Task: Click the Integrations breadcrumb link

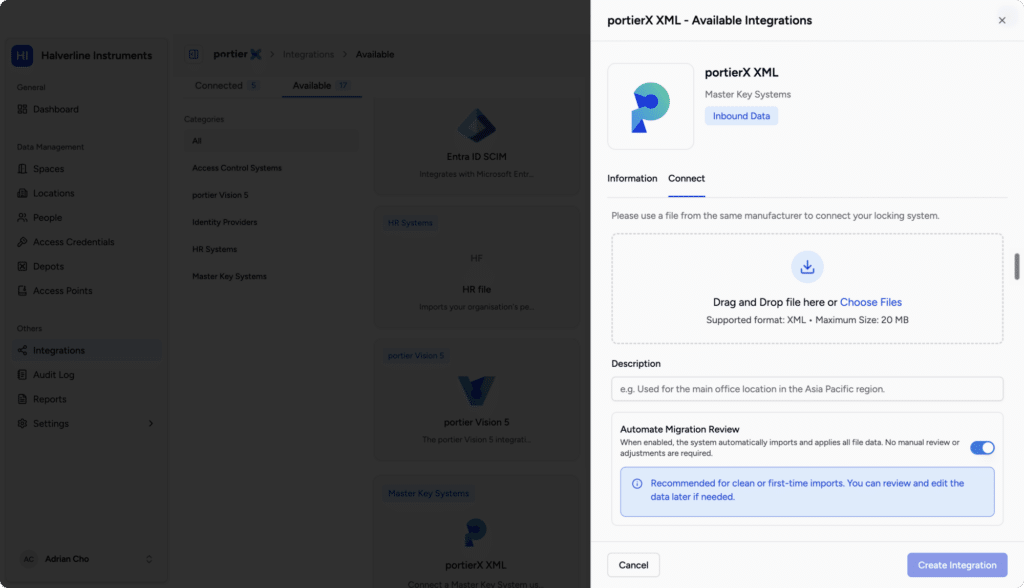Action: [x=308, y=54]
